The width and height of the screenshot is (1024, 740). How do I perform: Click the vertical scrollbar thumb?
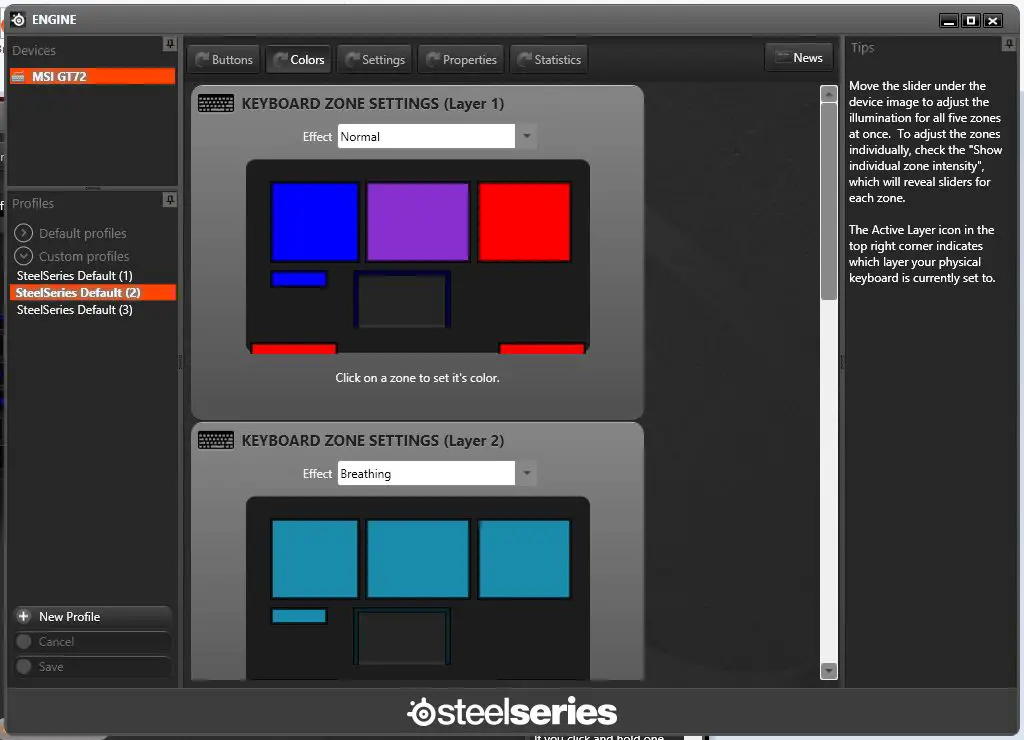(829, 201)
